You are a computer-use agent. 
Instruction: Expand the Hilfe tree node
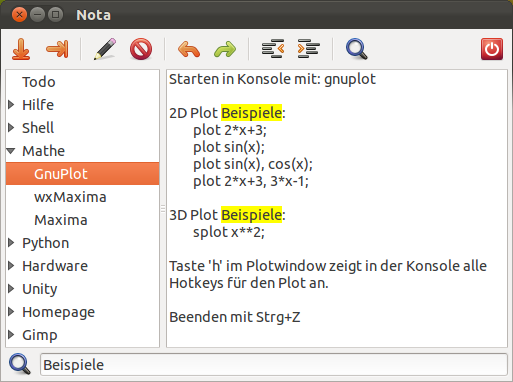tap(11, 105)
